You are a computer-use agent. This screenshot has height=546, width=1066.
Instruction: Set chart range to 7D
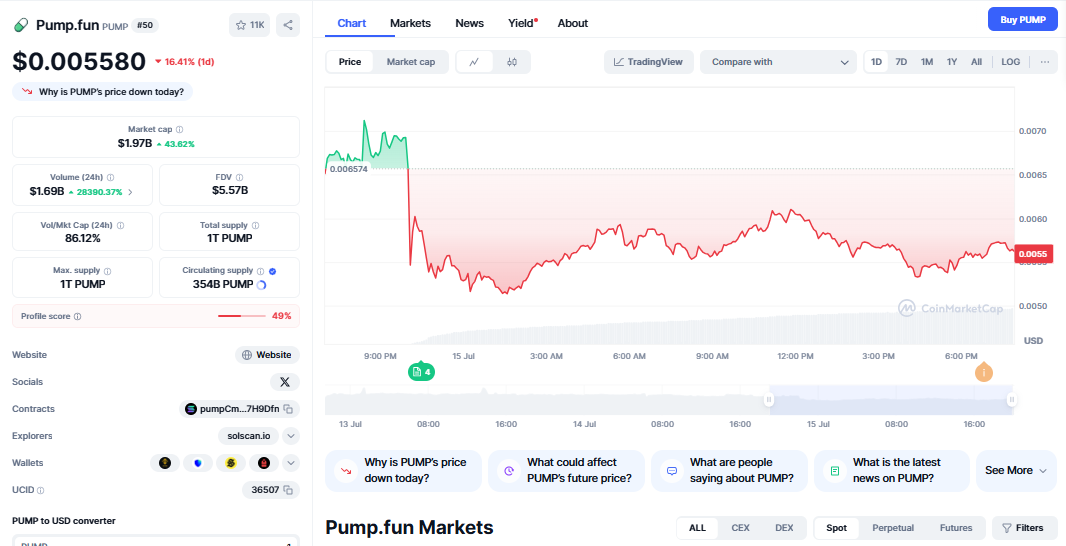pos(901,62)
